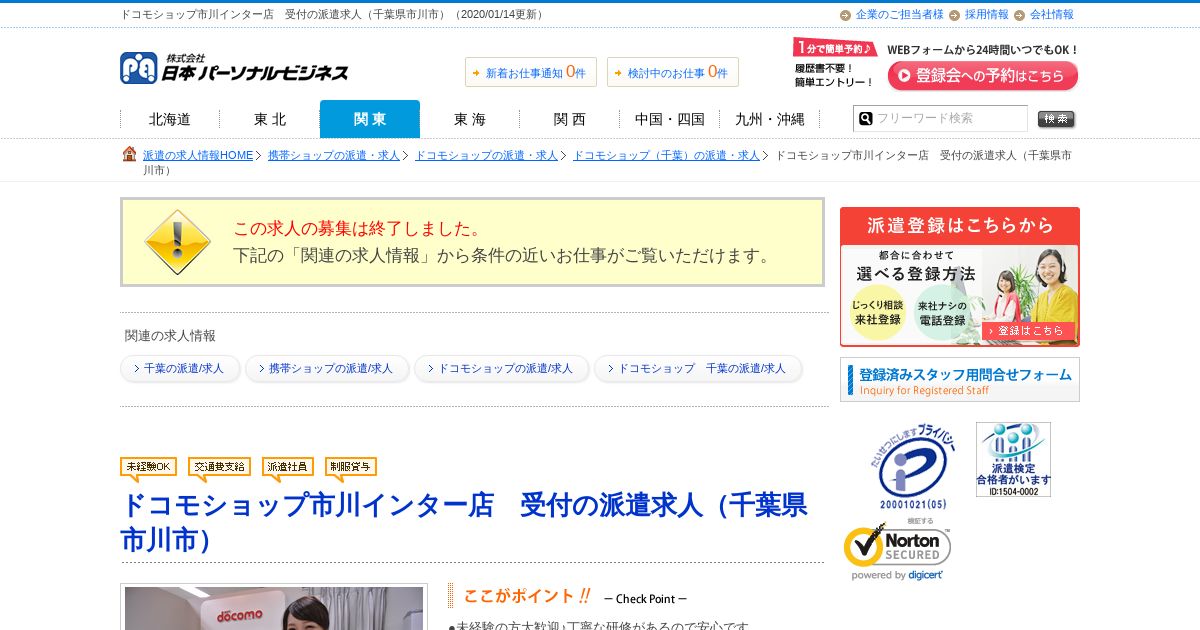Screen dimensions: 1200x630
Task: Select the 中国・四国 region tab
Action: point(670,119)
